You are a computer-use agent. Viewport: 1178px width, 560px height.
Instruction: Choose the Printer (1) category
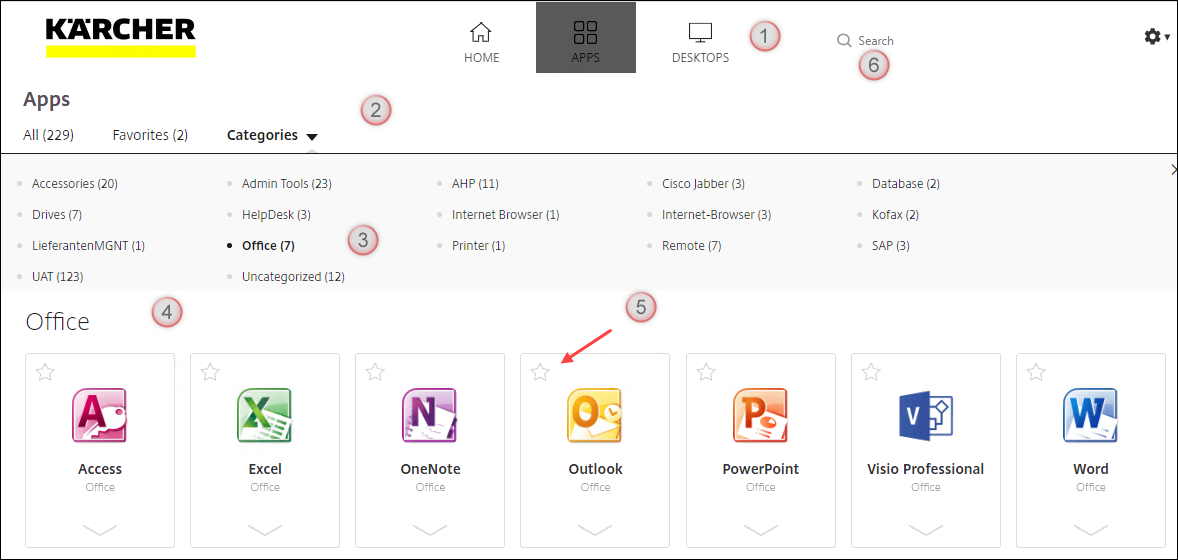tap(479, 245)
